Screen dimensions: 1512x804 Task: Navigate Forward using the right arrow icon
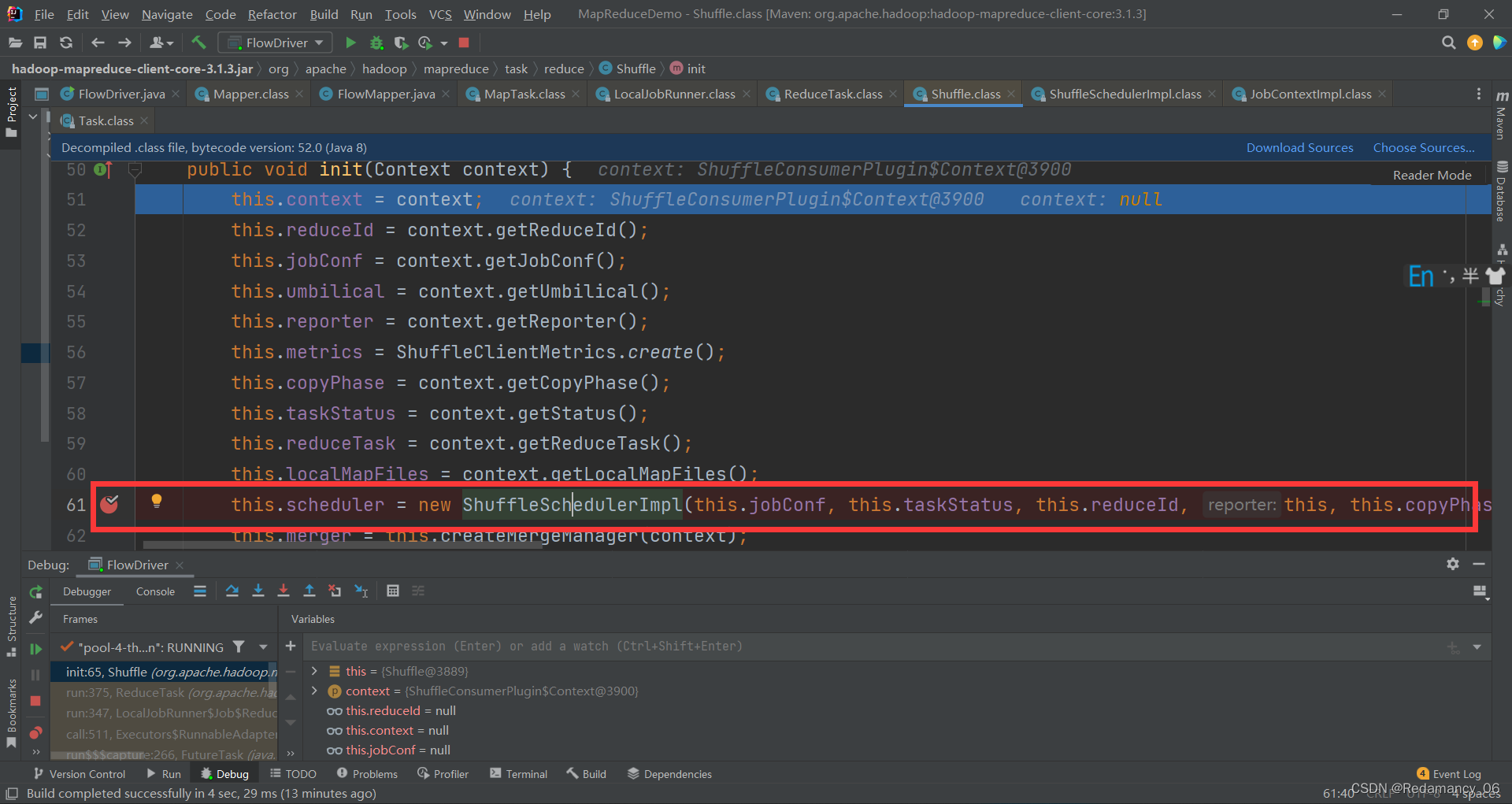point(124,43)
